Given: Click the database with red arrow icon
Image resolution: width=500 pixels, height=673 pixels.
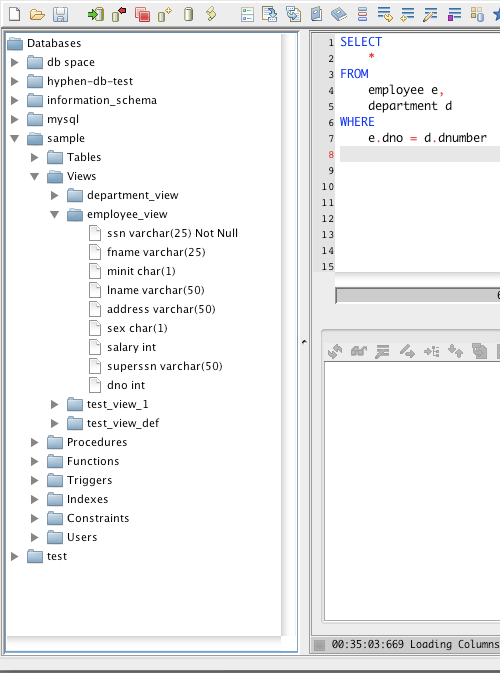Looking at the screenshot, I should click(x=119, y=15).
